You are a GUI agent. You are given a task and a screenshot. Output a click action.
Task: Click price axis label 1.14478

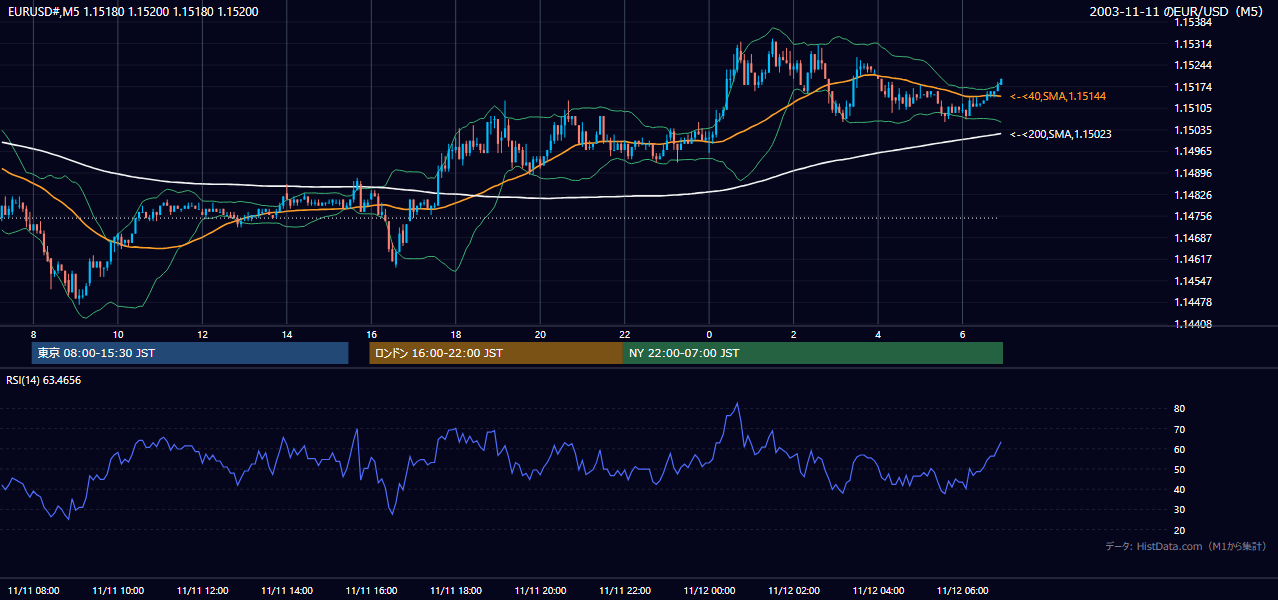tap(1192, 302)
